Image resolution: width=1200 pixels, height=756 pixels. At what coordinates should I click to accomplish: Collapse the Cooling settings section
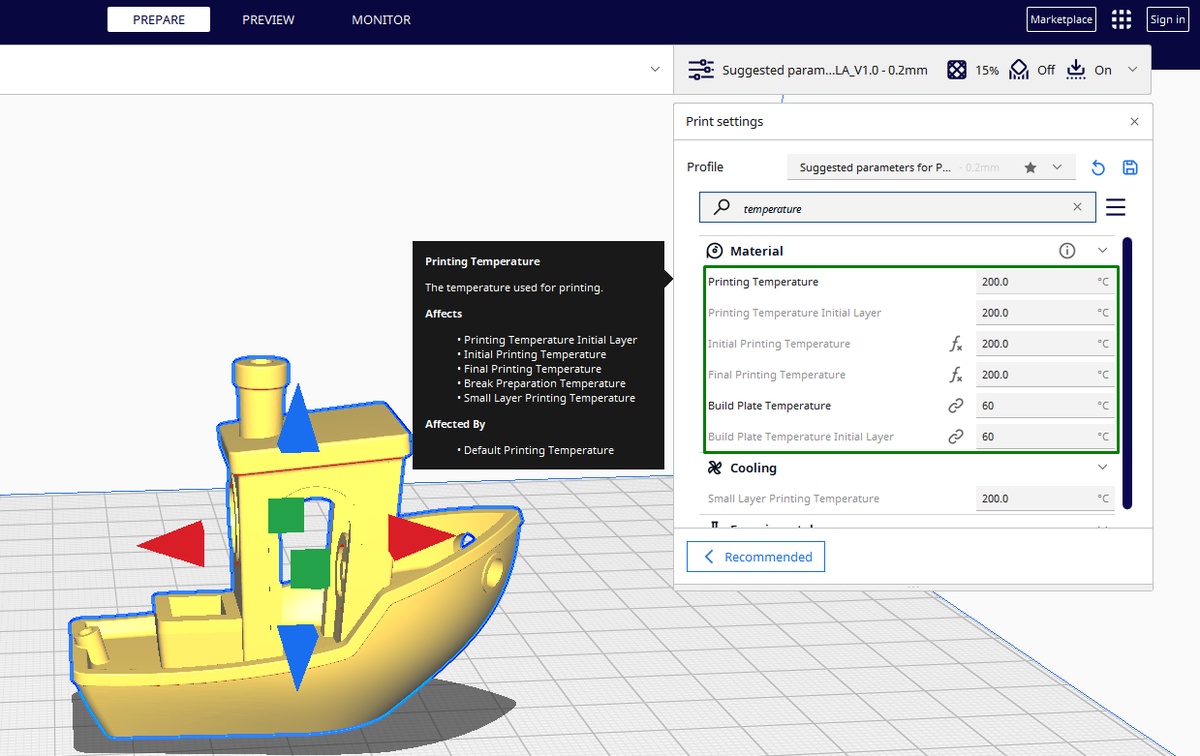1103,468
